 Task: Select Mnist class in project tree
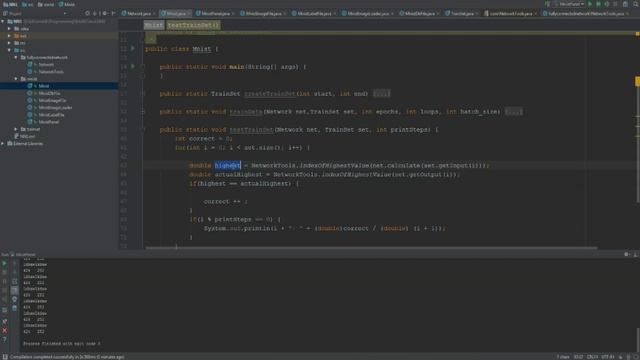pos(44,86)
